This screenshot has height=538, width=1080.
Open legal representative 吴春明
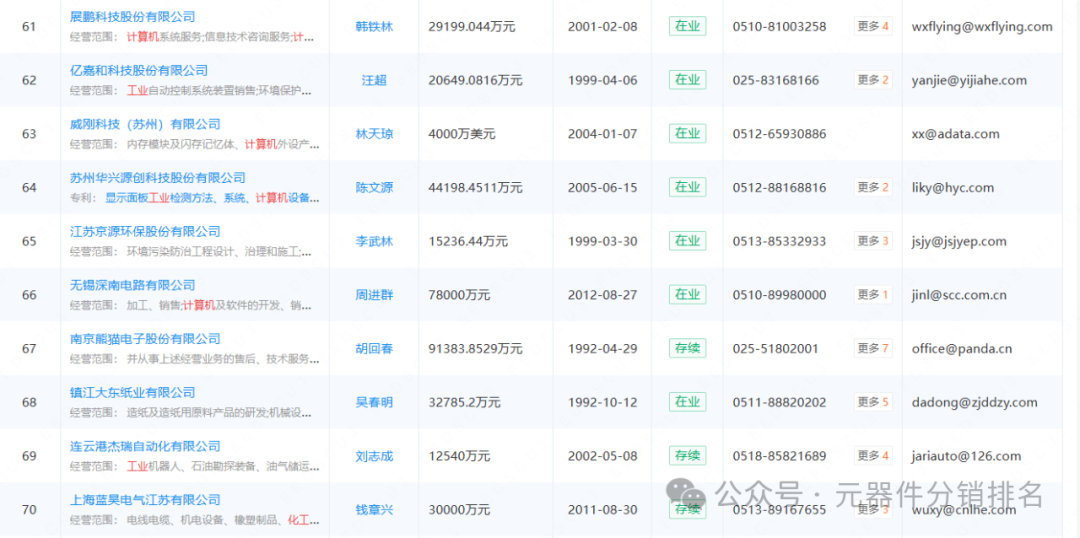pos(374,403)
